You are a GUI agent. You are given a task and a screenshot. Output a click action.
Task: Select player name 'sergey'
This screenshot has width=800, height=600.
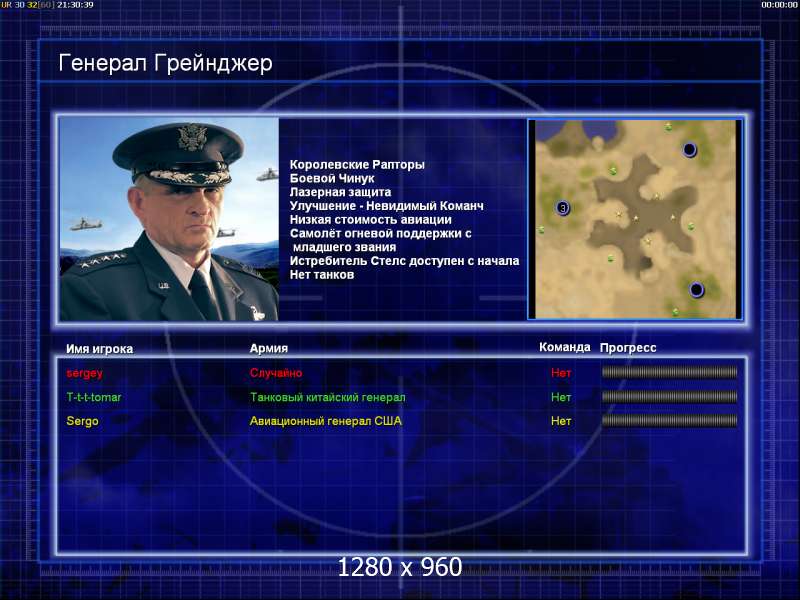(85, 373)
